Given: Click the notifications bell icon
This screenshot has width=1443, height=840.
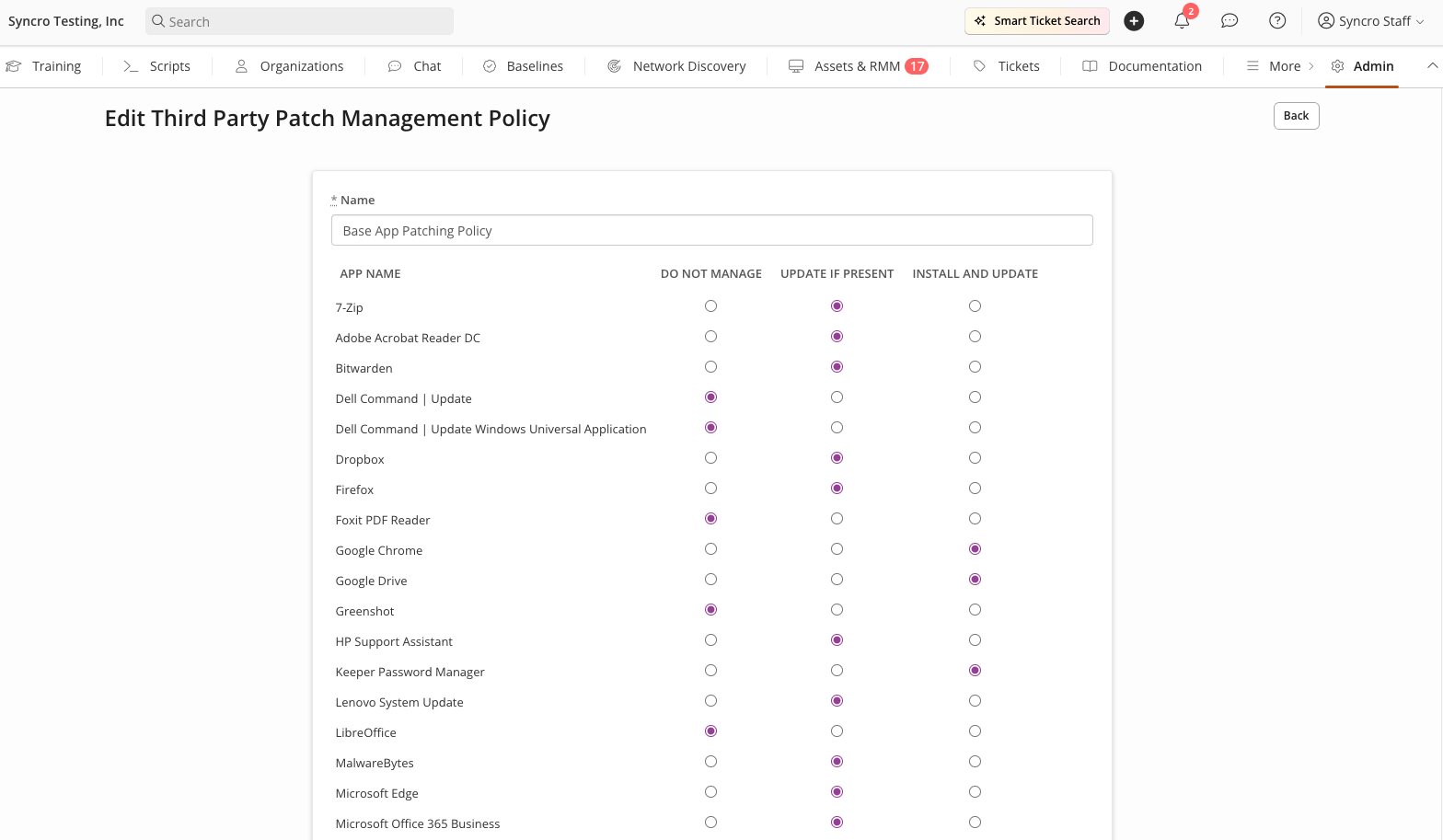Looking at the screenshot, I should coord(1182,21).
